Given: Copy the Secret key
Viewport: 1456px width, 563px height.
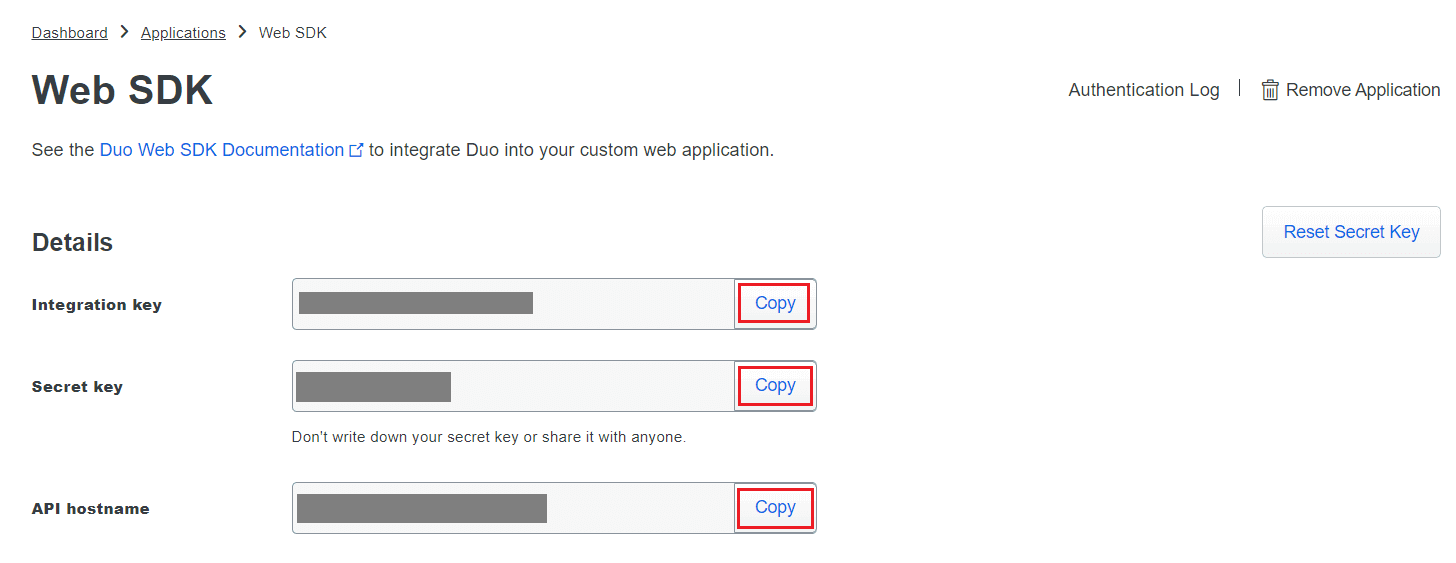Looking at the screenshot, I should pyautogui.click(x=775, y=385).
